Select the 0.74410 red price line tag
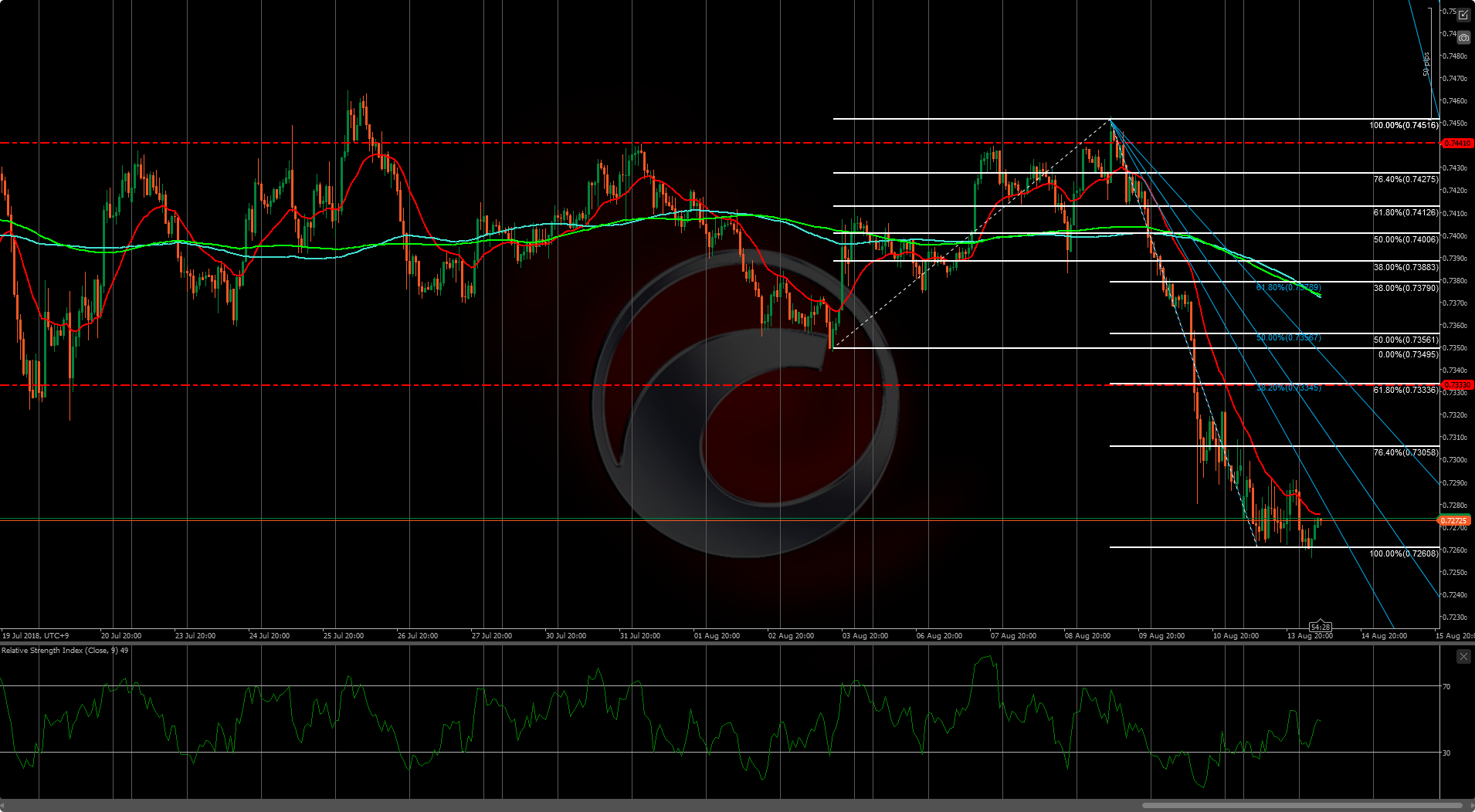This screenshot has width=1475, height=812. [1457, 143]
